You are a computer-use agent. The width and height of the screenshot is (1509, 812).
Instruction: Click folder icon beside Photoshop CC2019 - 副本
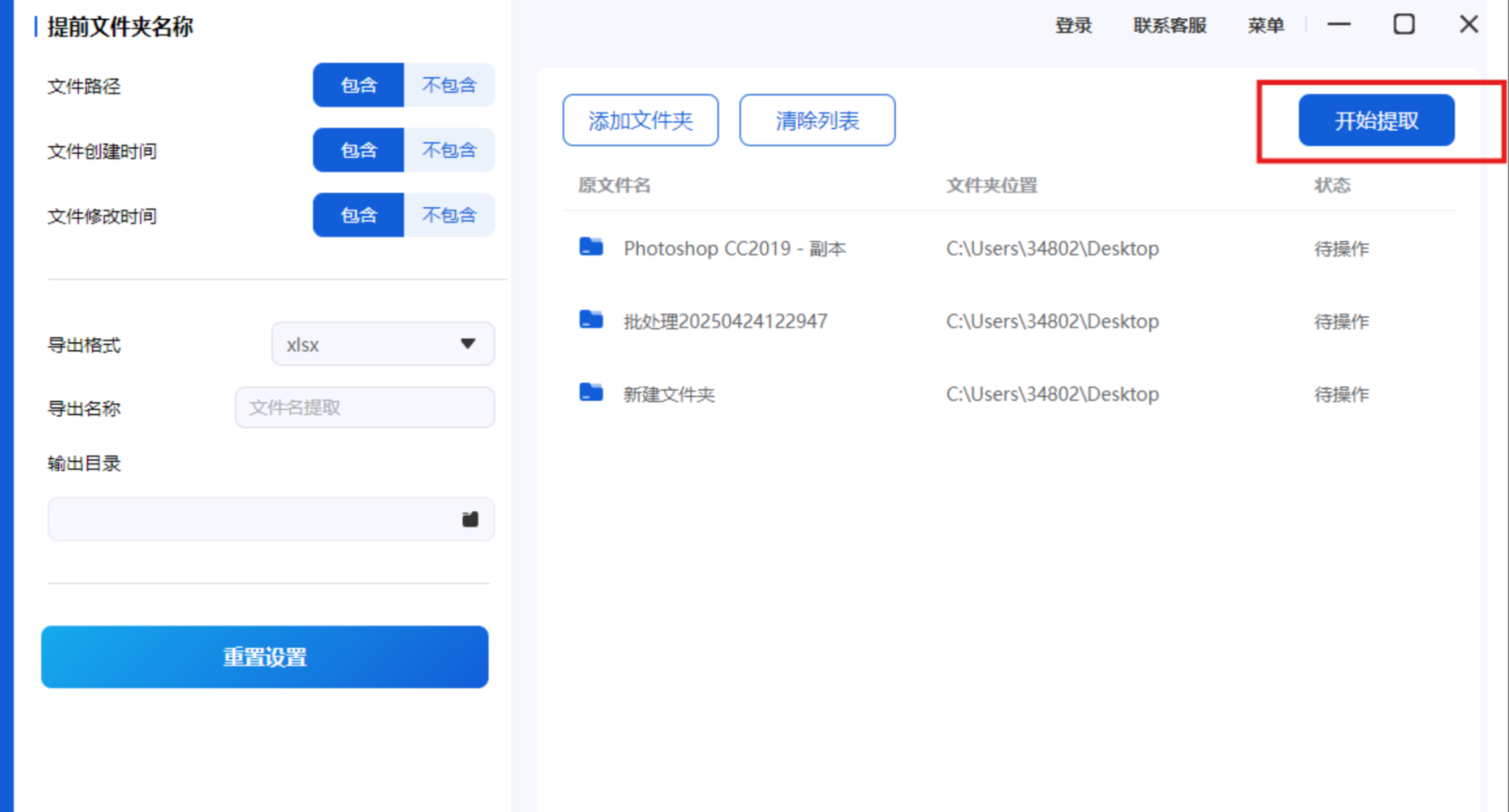591,247
